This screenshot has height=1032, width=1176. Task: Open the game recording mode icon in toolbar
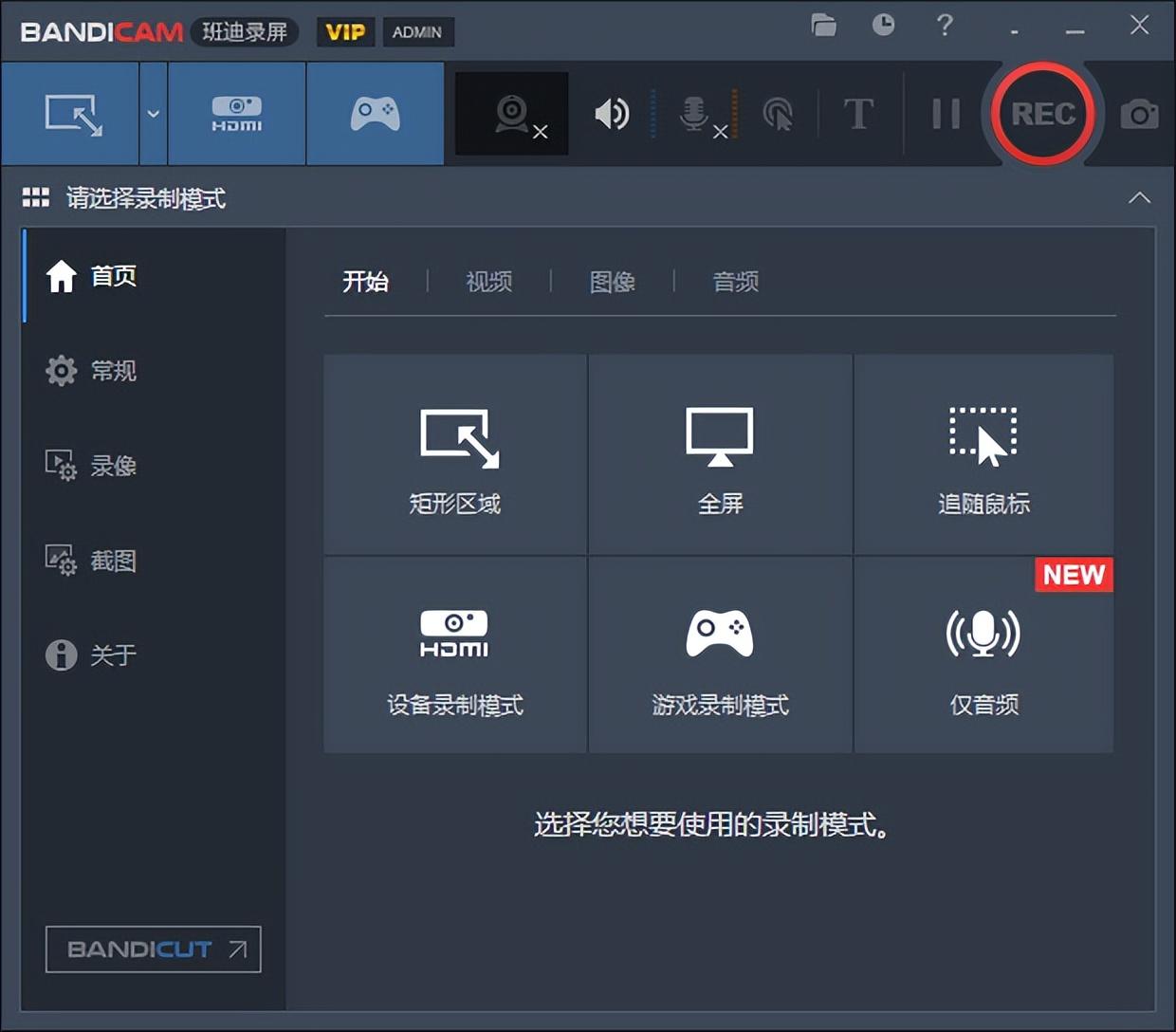pos(375,114)
